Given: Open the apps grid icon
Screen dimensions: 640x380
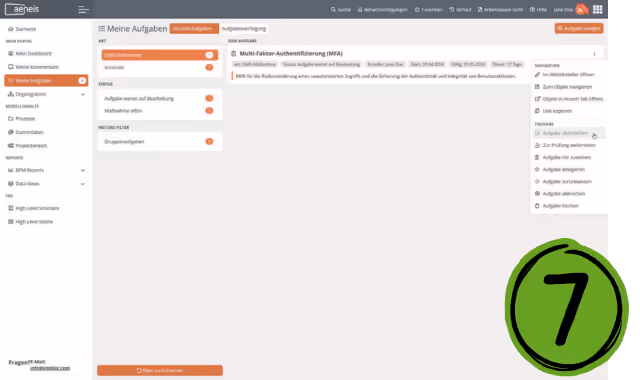Looking at the screenshot, I should pos(598,9).
